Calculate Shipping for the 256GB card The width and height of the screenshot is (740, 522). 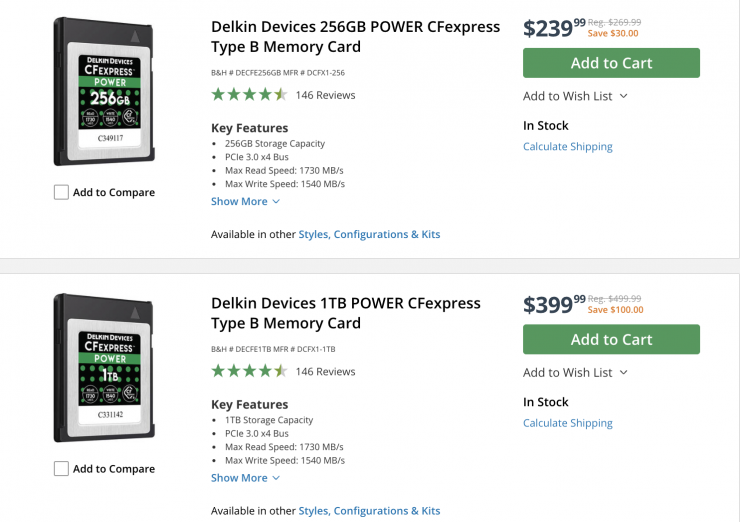point(567,146)
